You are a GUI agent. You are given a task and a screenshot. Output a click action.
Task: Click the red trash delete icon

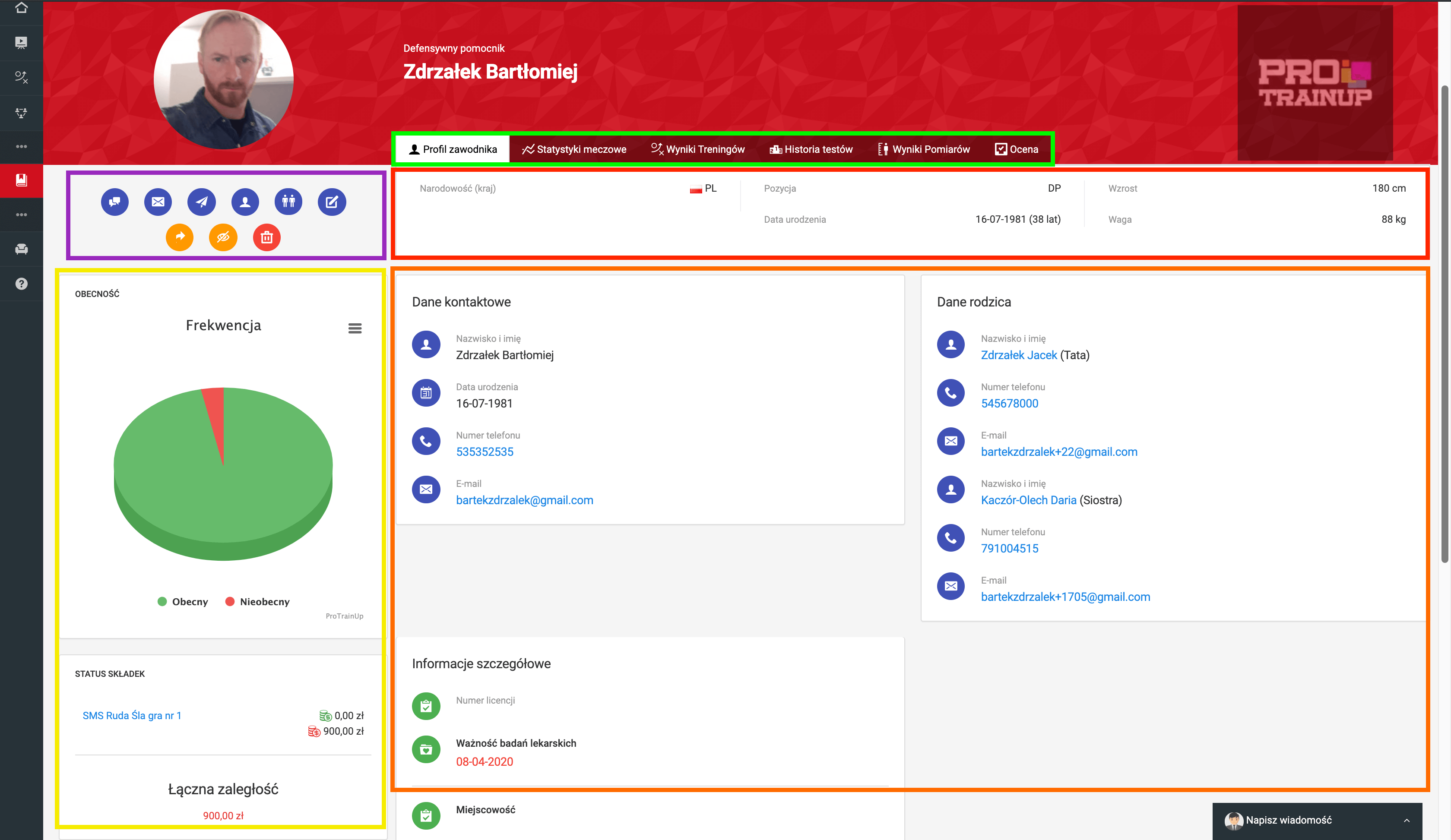(x=266, y=237)
